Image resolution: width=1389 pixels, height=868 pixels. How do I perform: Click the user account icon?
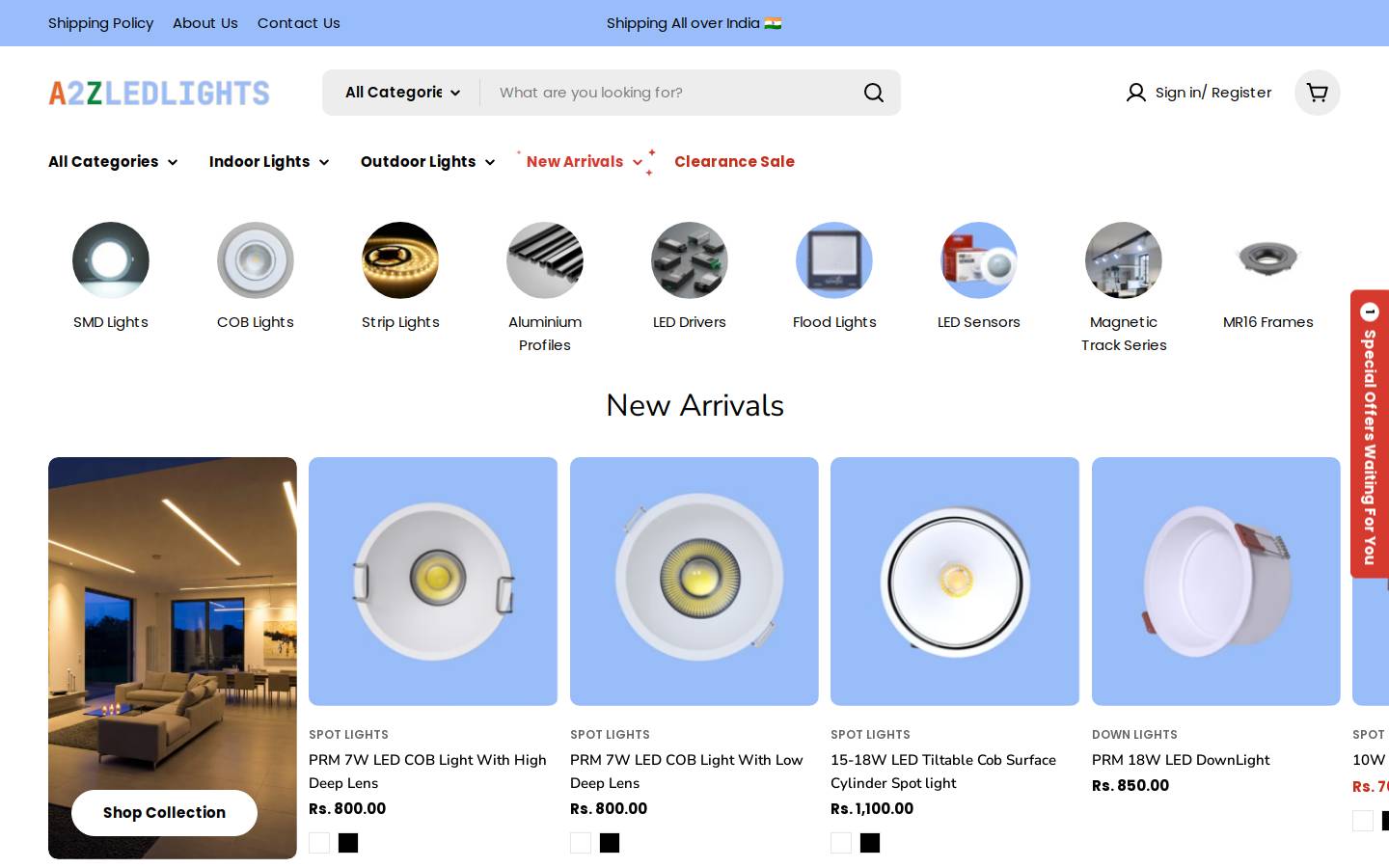coord(1136,93)
